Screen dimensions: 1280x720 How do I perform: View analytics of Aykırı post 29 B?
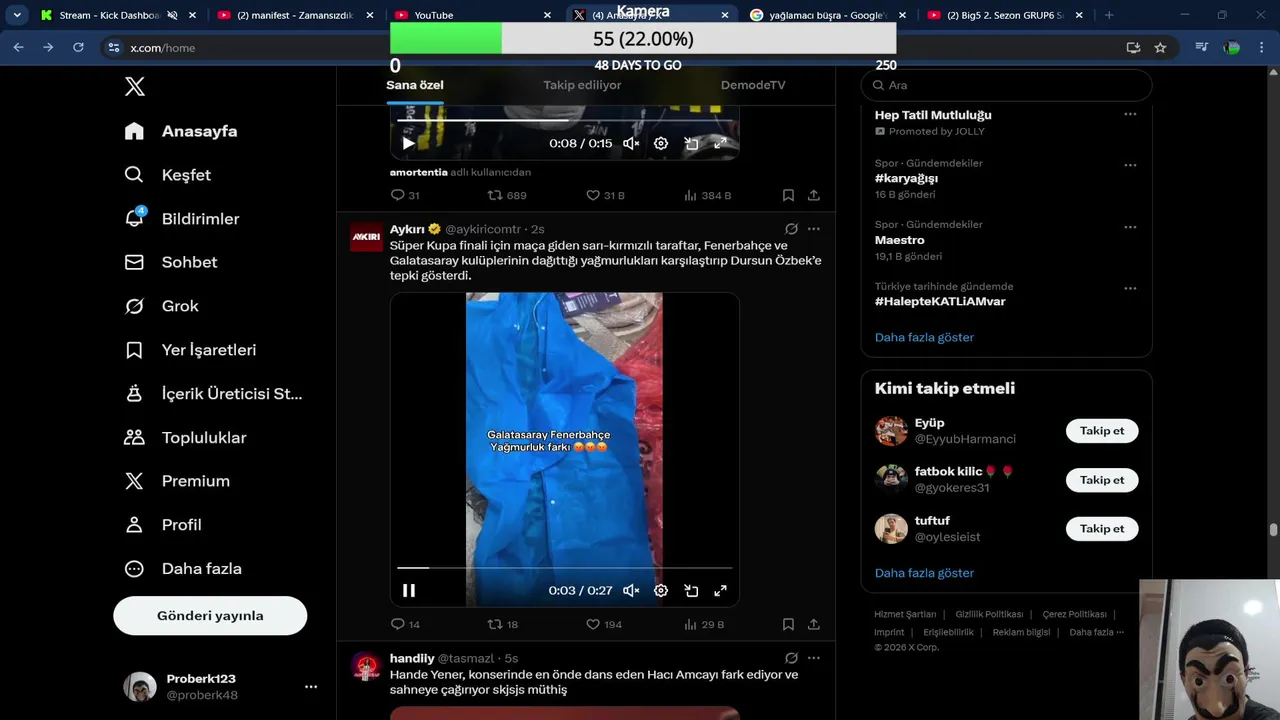point(704,624)
